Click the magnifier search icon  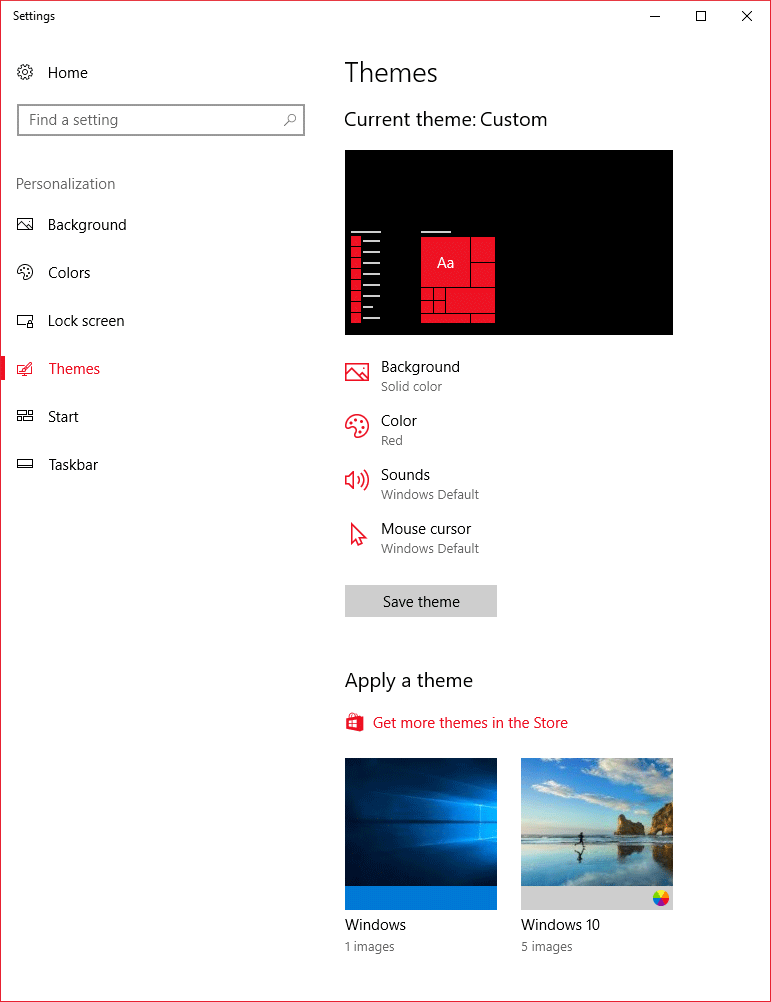(290, 119)
